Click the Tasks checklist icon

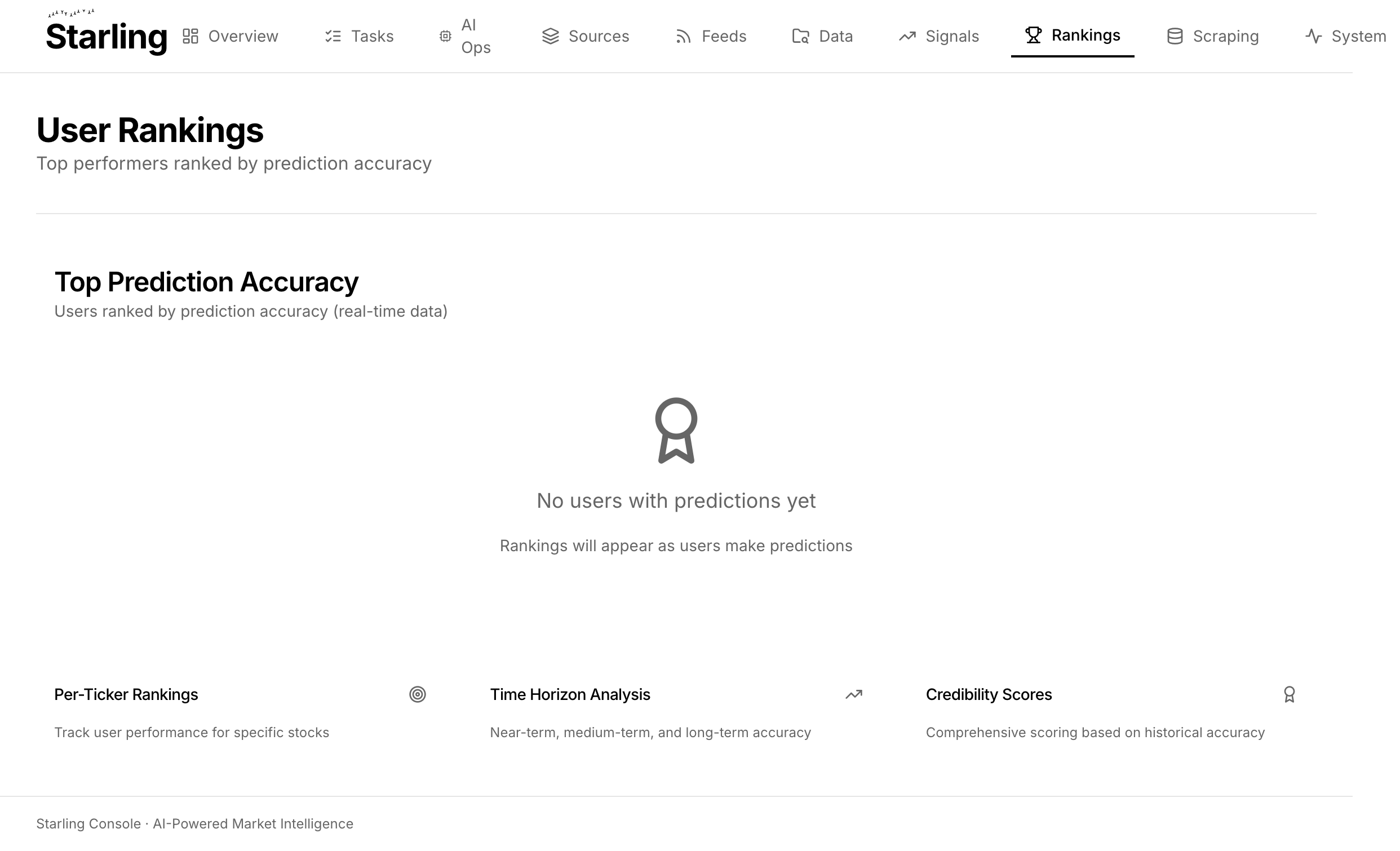(333, 37)
